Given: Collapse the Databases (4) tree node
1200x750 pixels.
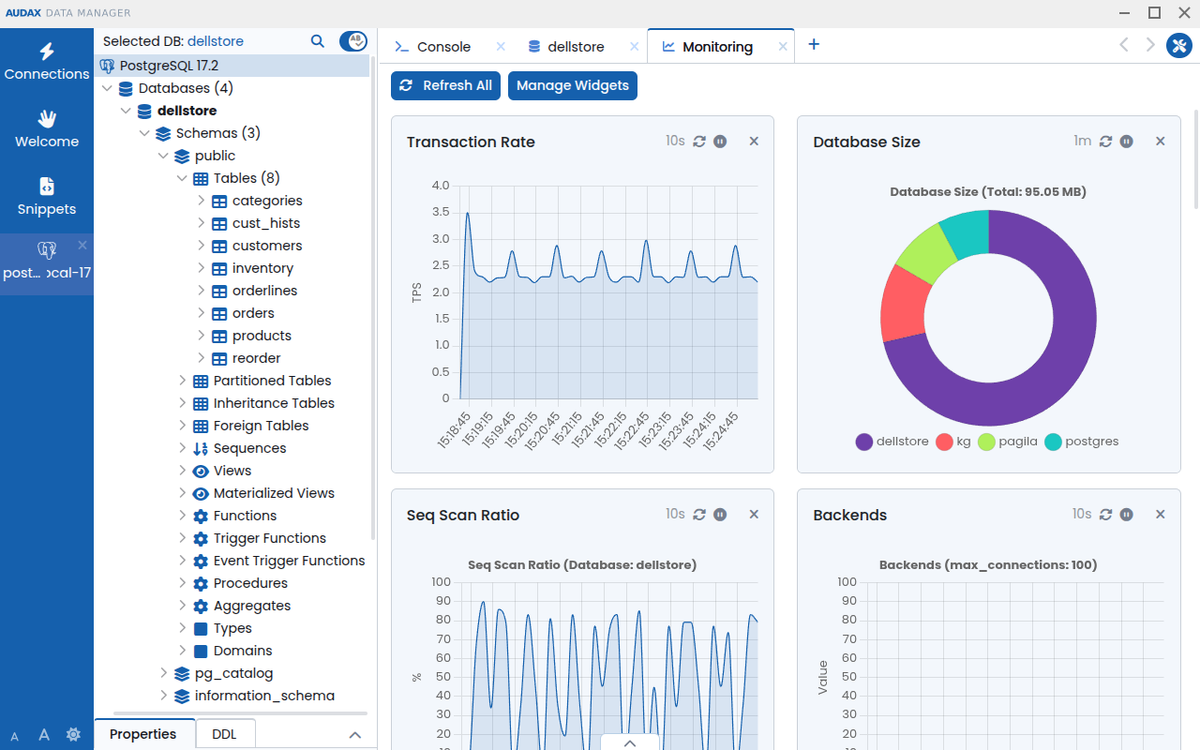Looking at the screenshot, I should tap(107, 88).
